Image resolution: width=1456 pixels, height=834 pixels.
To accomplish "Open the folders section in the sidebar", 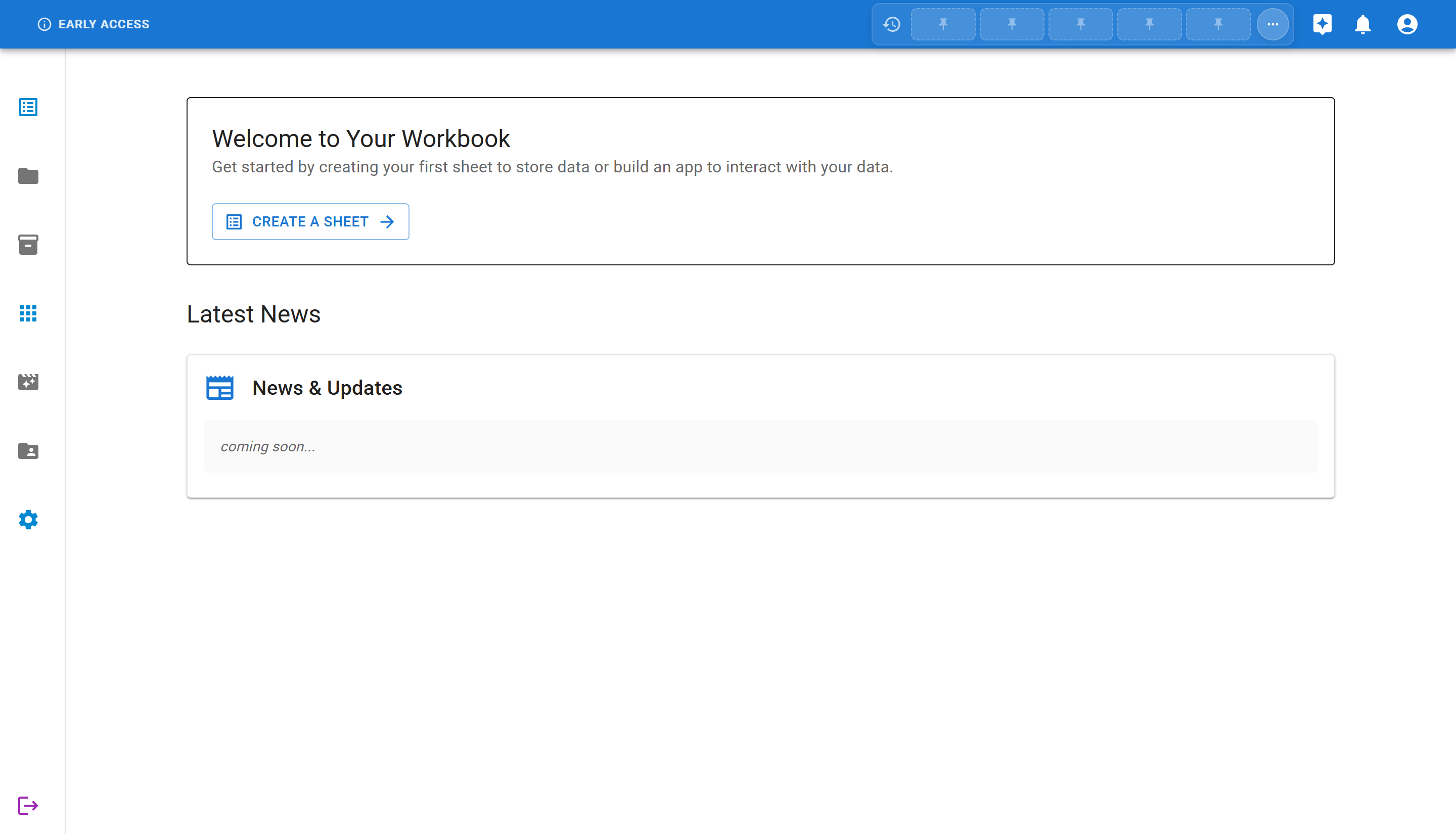I will (27, 176).
